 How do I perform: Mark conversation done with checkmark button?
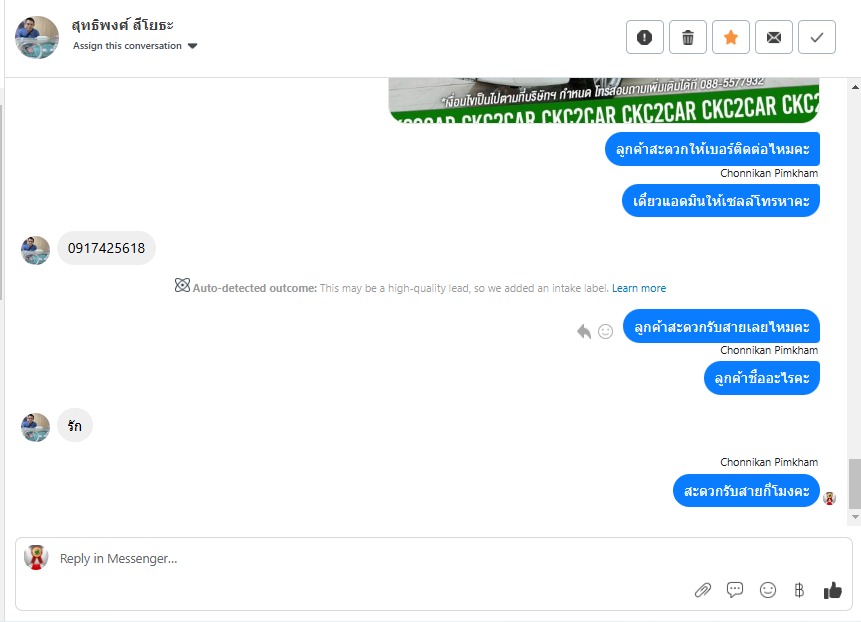pyautogui.click(x=817, y=37)
